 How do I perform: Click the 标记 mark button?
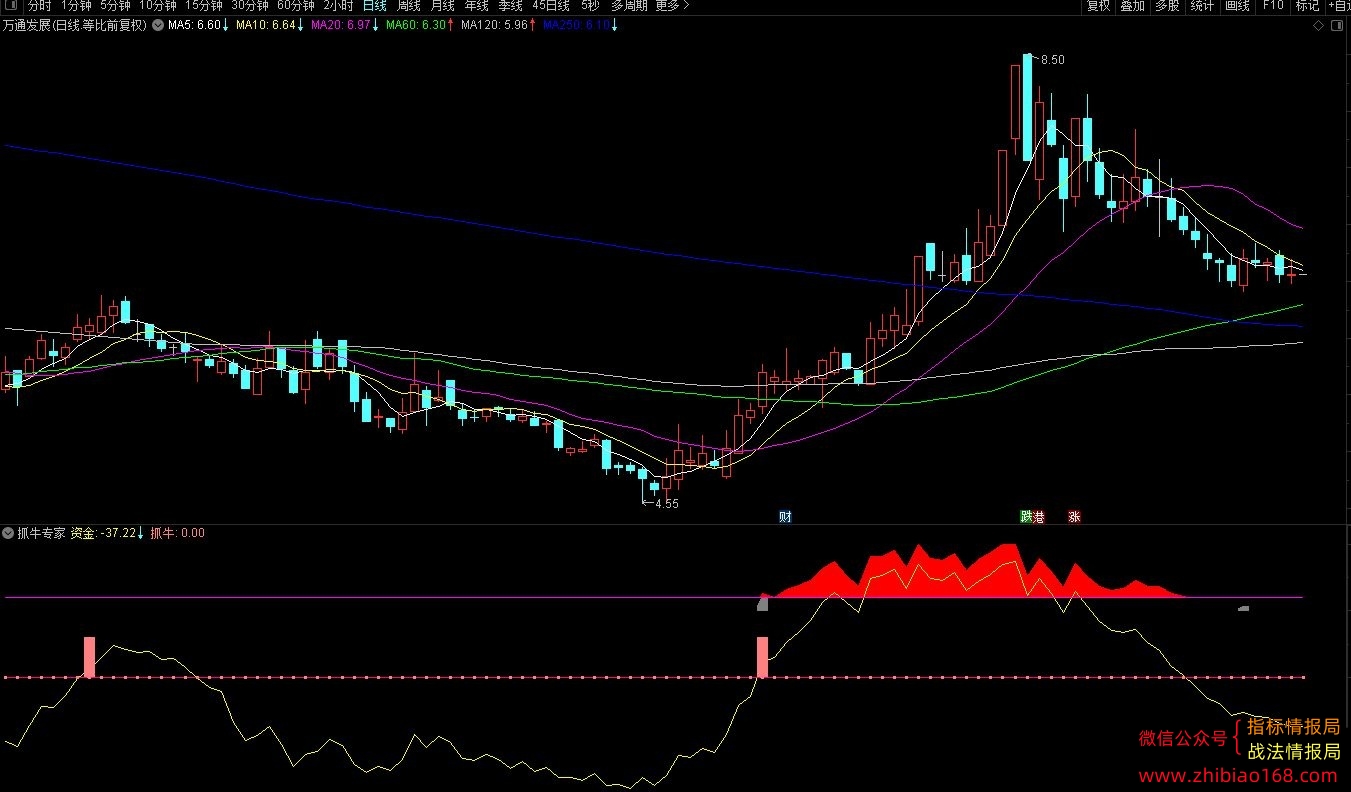pyautogui.click(x=1307, y=6)
